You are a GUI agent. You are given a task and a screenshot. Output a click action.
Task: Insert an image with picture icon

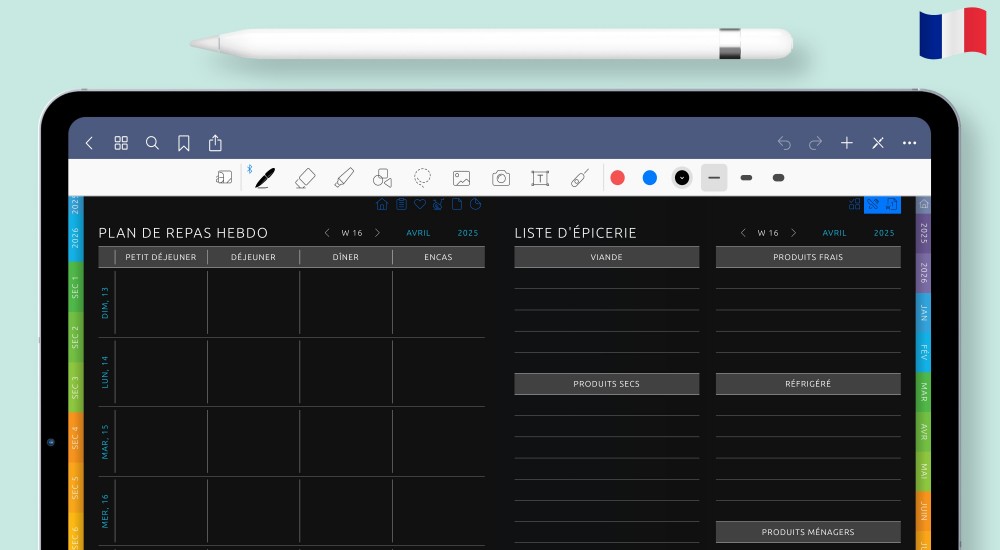tap(462, 178)
